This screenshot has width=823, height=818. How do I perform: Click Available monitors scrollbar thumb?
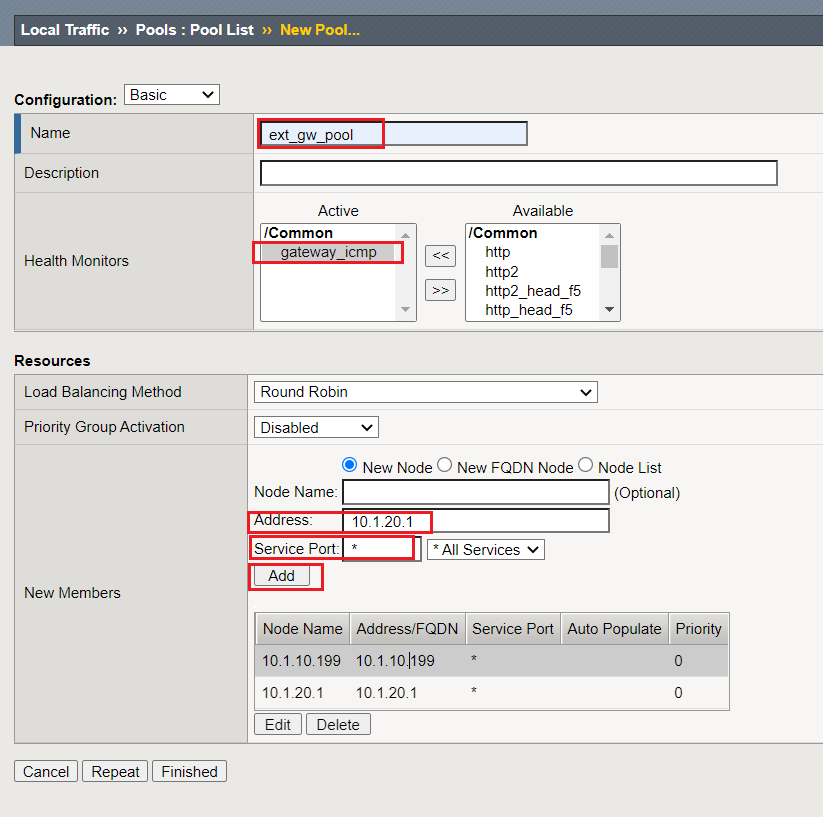(x=609, y=256)
